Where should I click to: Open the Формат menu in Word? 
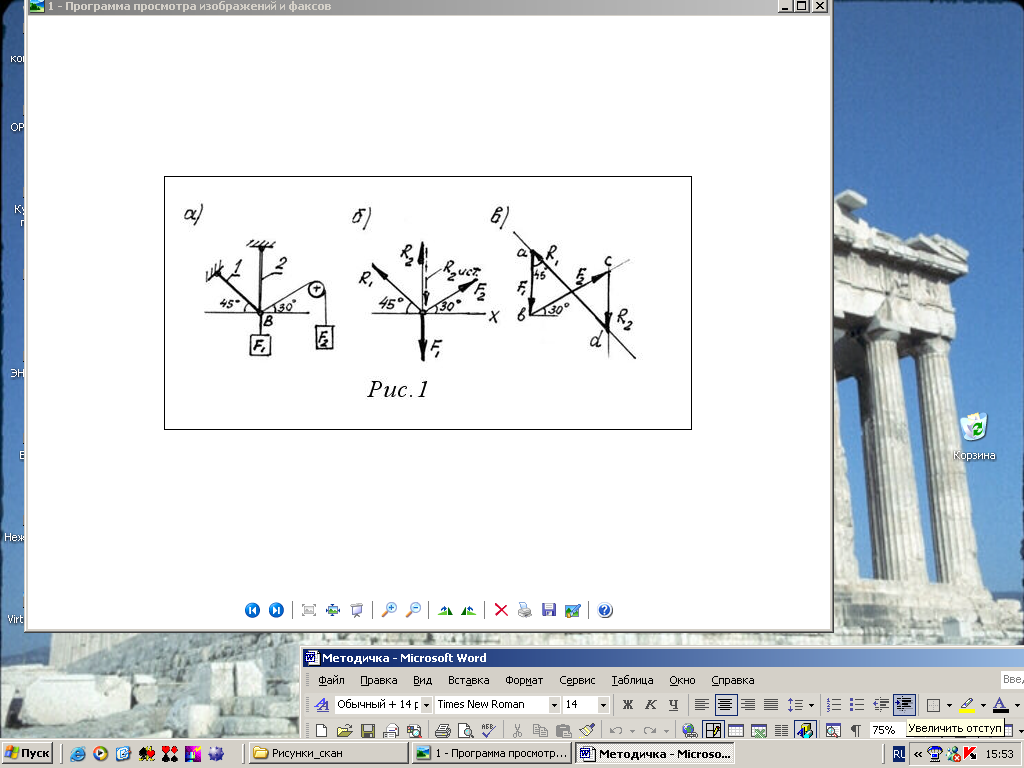(x=524, y=680)
